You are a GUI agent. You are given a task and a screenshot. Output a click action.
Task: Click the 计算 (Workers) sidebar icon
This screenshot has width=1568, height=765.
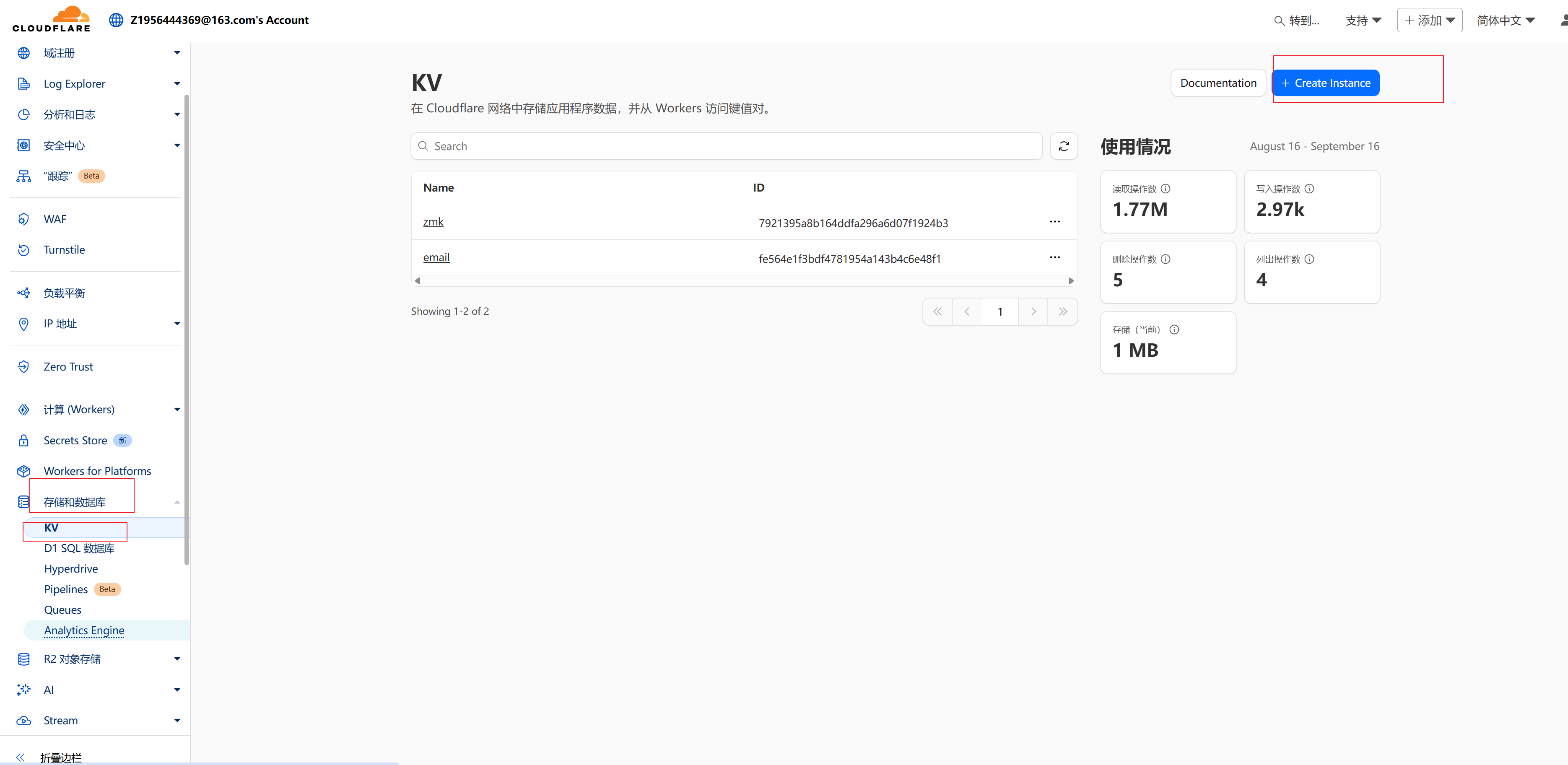tap(24, 409)
